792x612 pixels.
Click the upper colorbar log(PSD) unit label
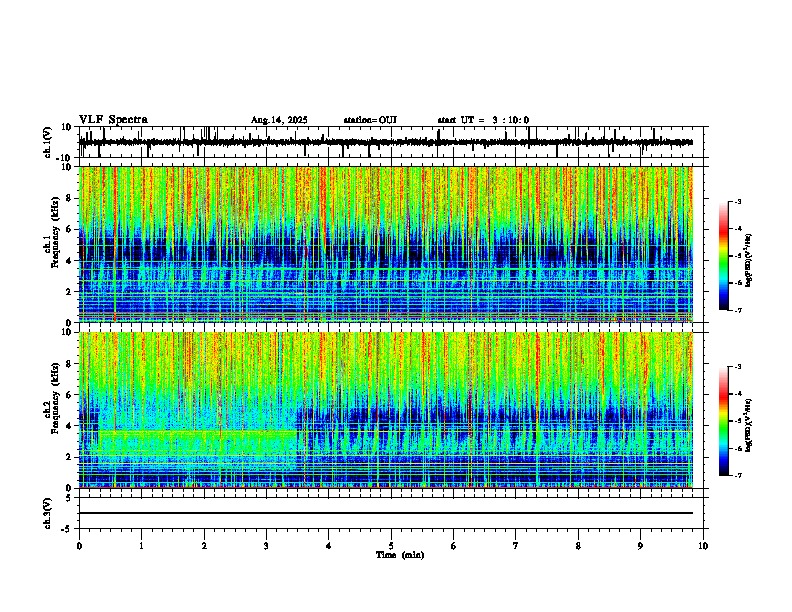(749, 261)
